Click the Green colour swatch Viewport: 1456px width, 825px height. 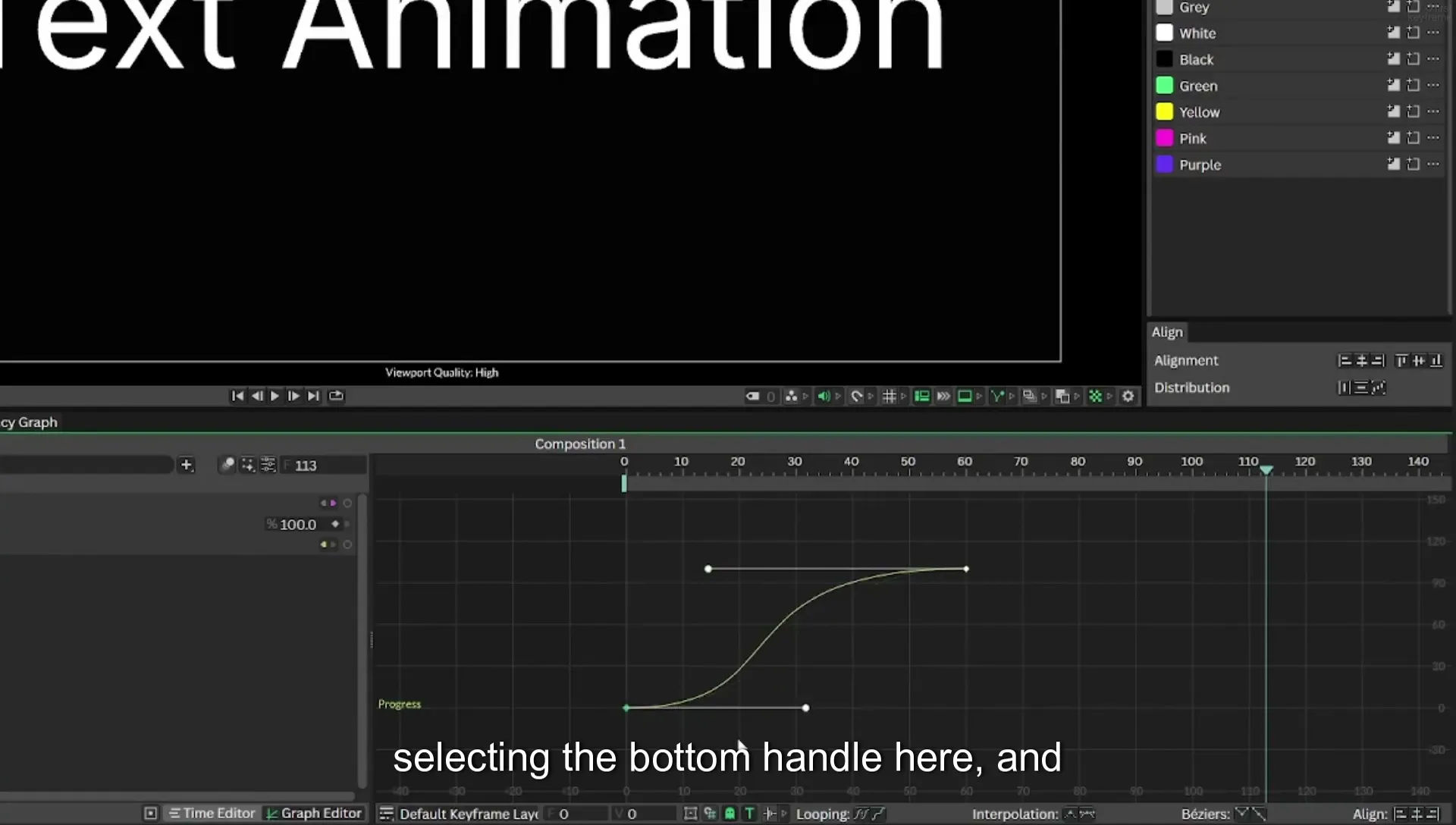[x=1164, y=86]
